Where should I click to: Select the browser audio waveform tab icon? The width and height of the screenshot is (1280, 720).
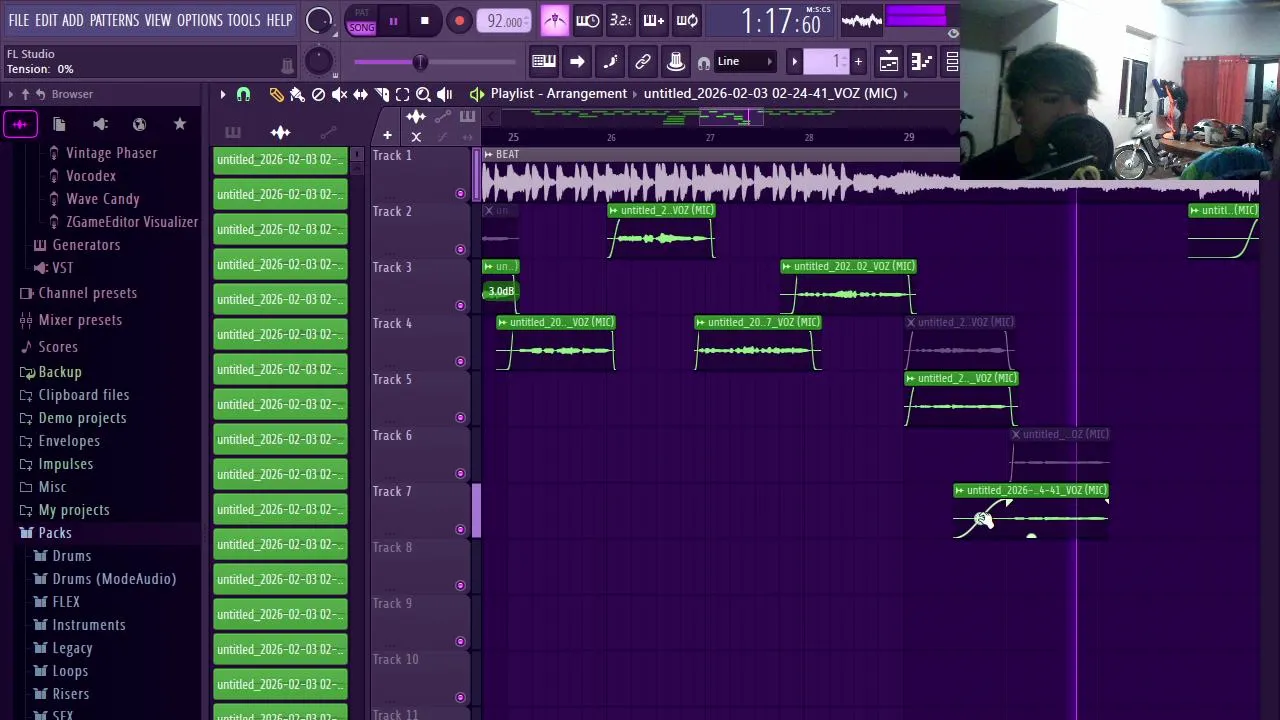[x=20, y=124]
